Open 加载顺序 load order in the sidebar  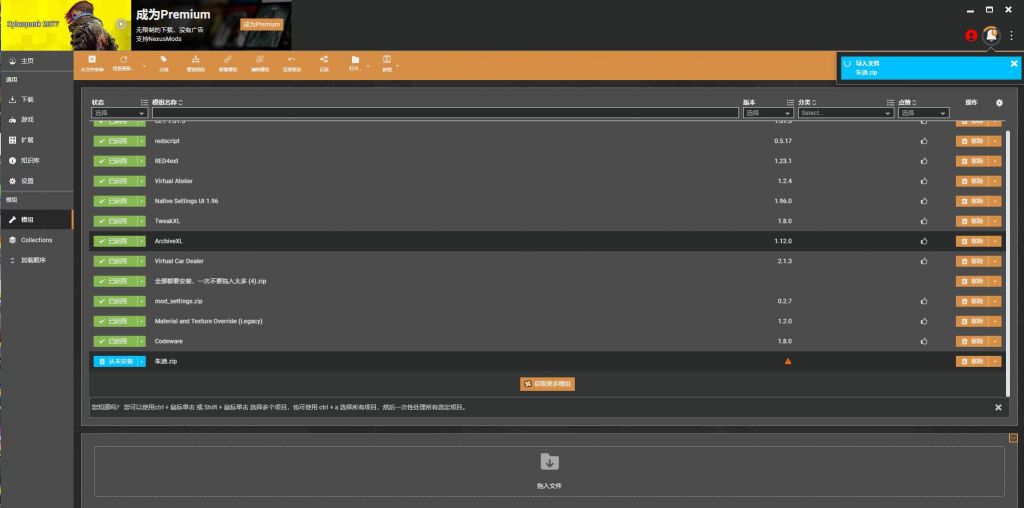pyautogui.click(x=37, y=260)
